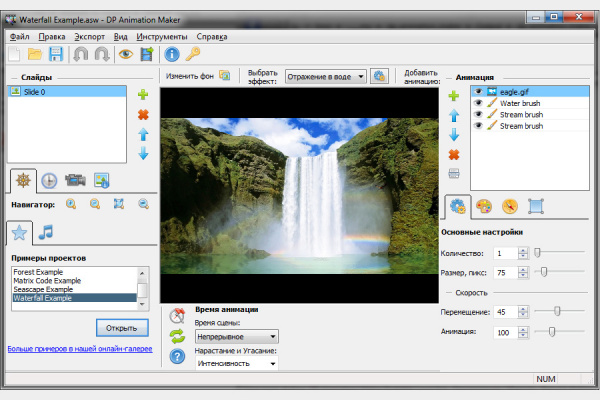This screenshot has width=600, height=400.
Task: Click the Открыть button
Action: (122, 328)
